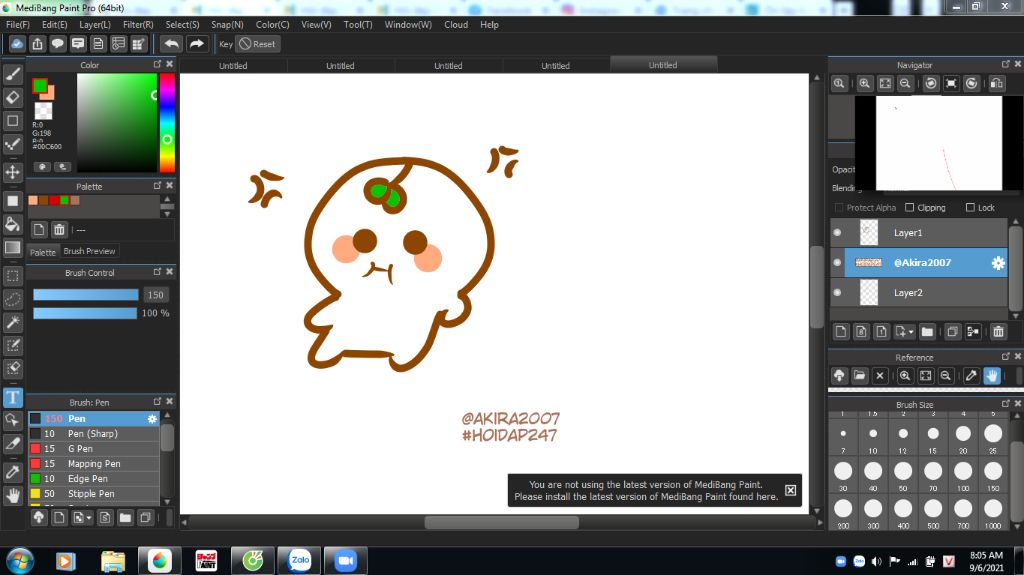Click the brush size slider bar

tap(86, 295)
